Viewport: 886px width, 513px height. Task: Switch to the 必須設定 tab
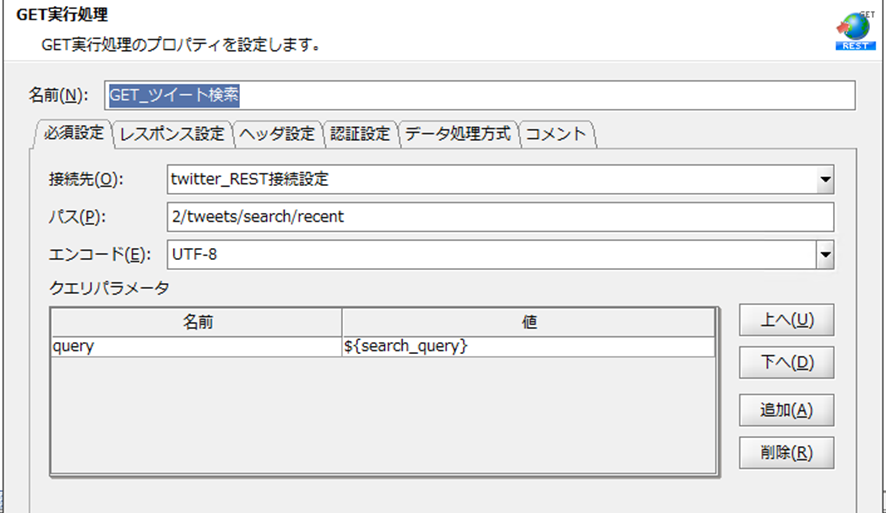73,133
